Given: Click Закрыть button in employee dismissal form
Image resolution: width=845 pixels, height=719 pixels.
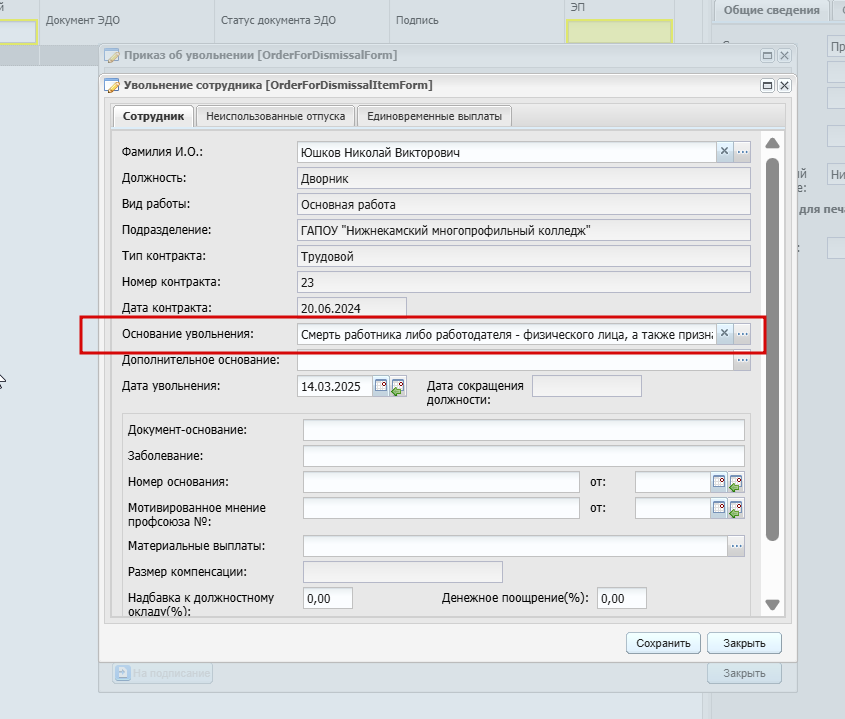Looking at the screenshot, I should [x=744, y=643].
